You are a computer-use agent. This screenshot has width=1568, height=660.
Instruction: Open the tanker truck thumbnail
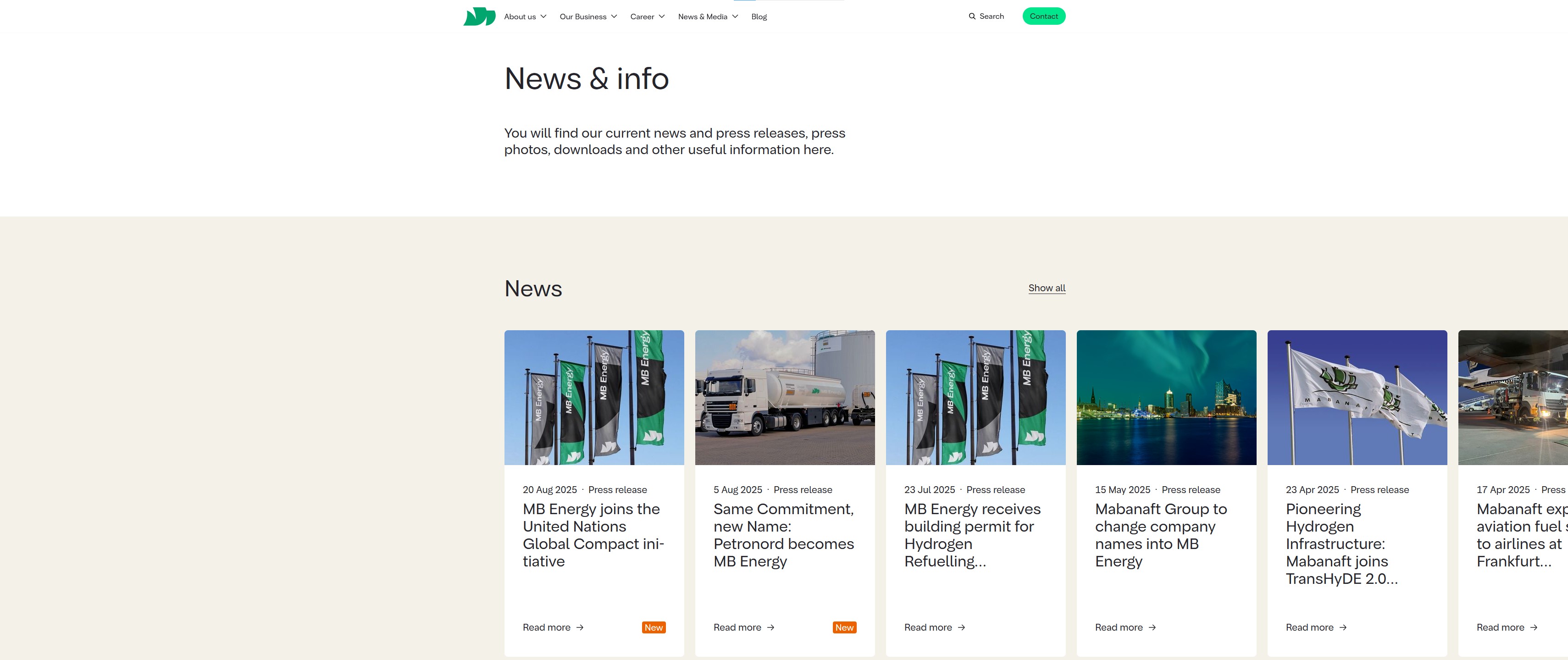point(785,398)
